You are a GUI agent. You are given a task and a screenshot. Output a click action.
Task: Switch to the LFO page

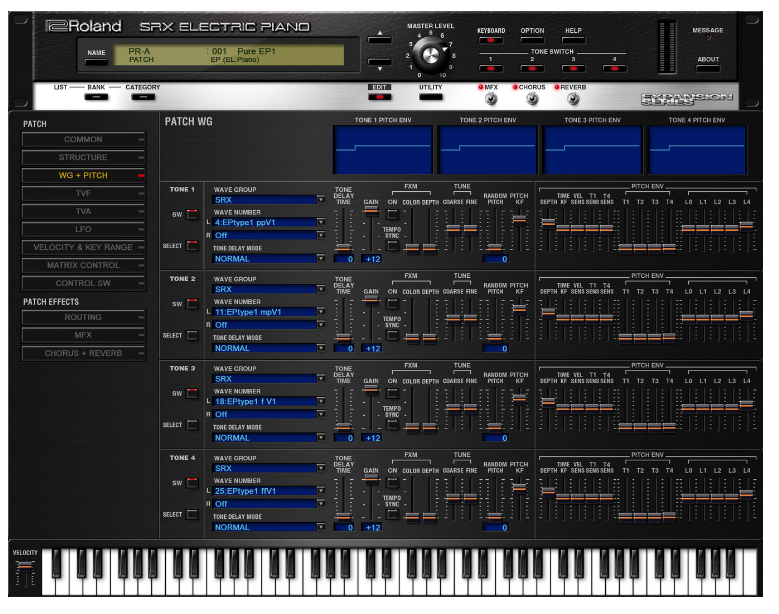[83, 229]
